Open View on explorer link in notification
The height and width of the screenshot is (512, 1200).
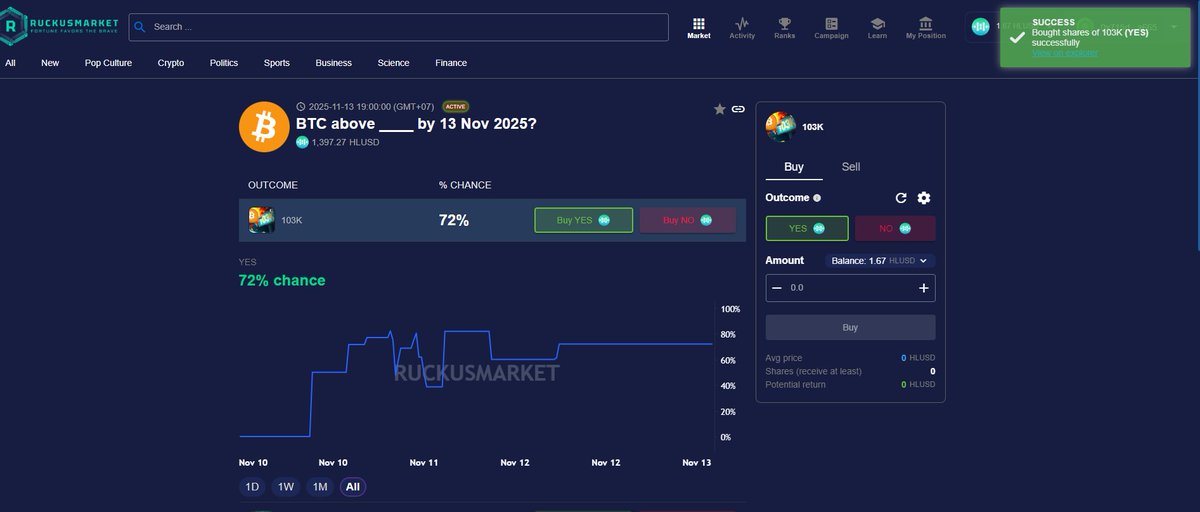click(x=1064, y=53)
